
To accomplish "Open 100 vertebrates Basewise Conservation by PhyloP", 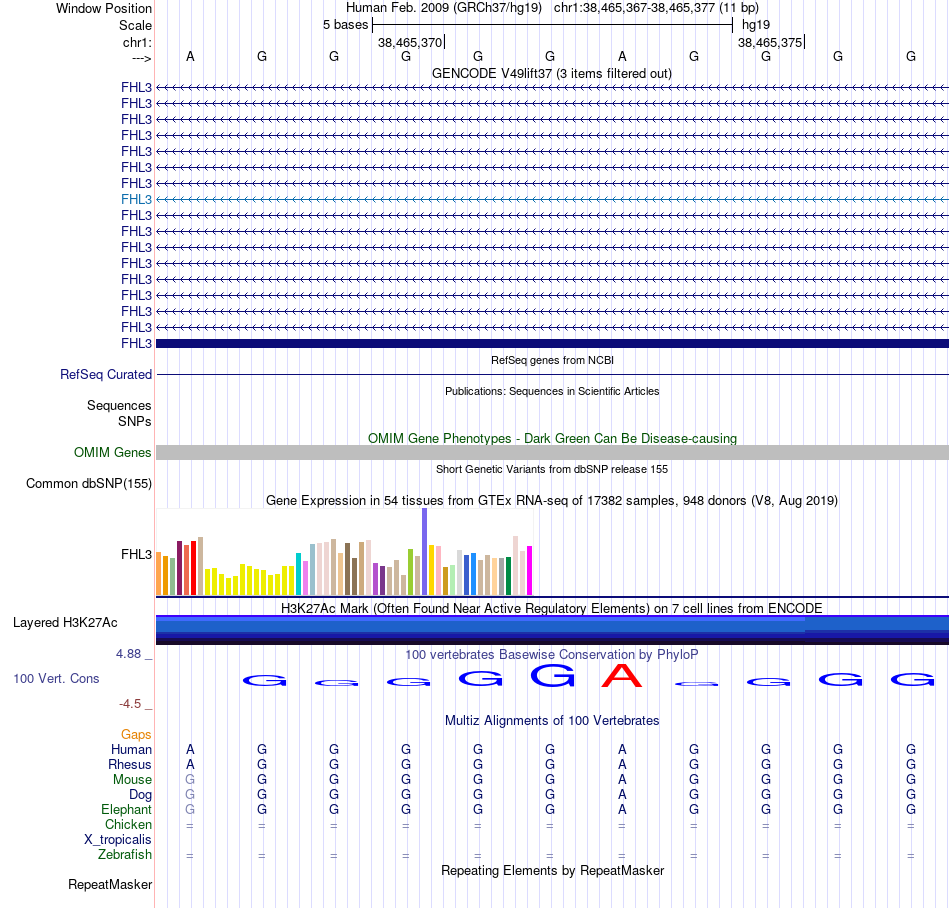I will (x=552, y=654).
